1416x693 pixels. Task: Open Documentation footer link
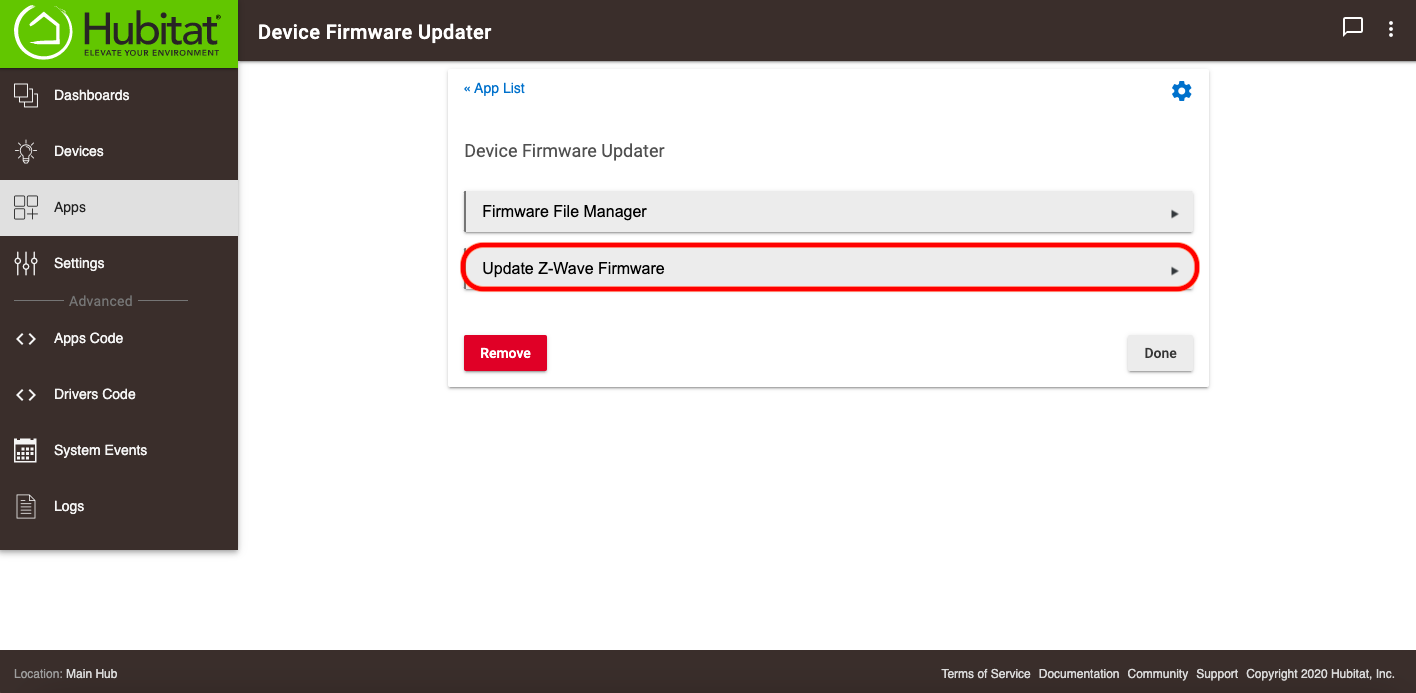1079,674
